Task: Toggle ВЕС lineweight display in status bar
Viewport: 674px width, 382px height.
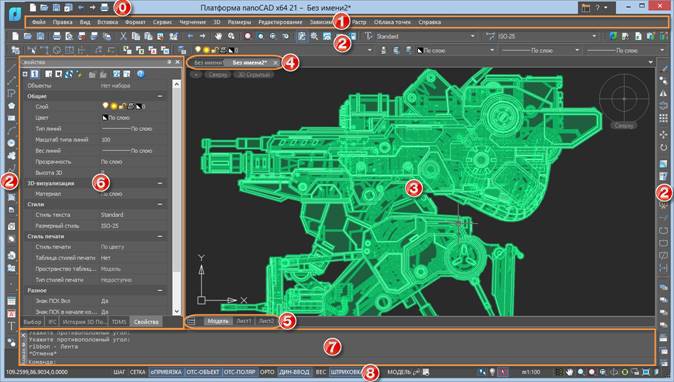Action: click(321, 372)
